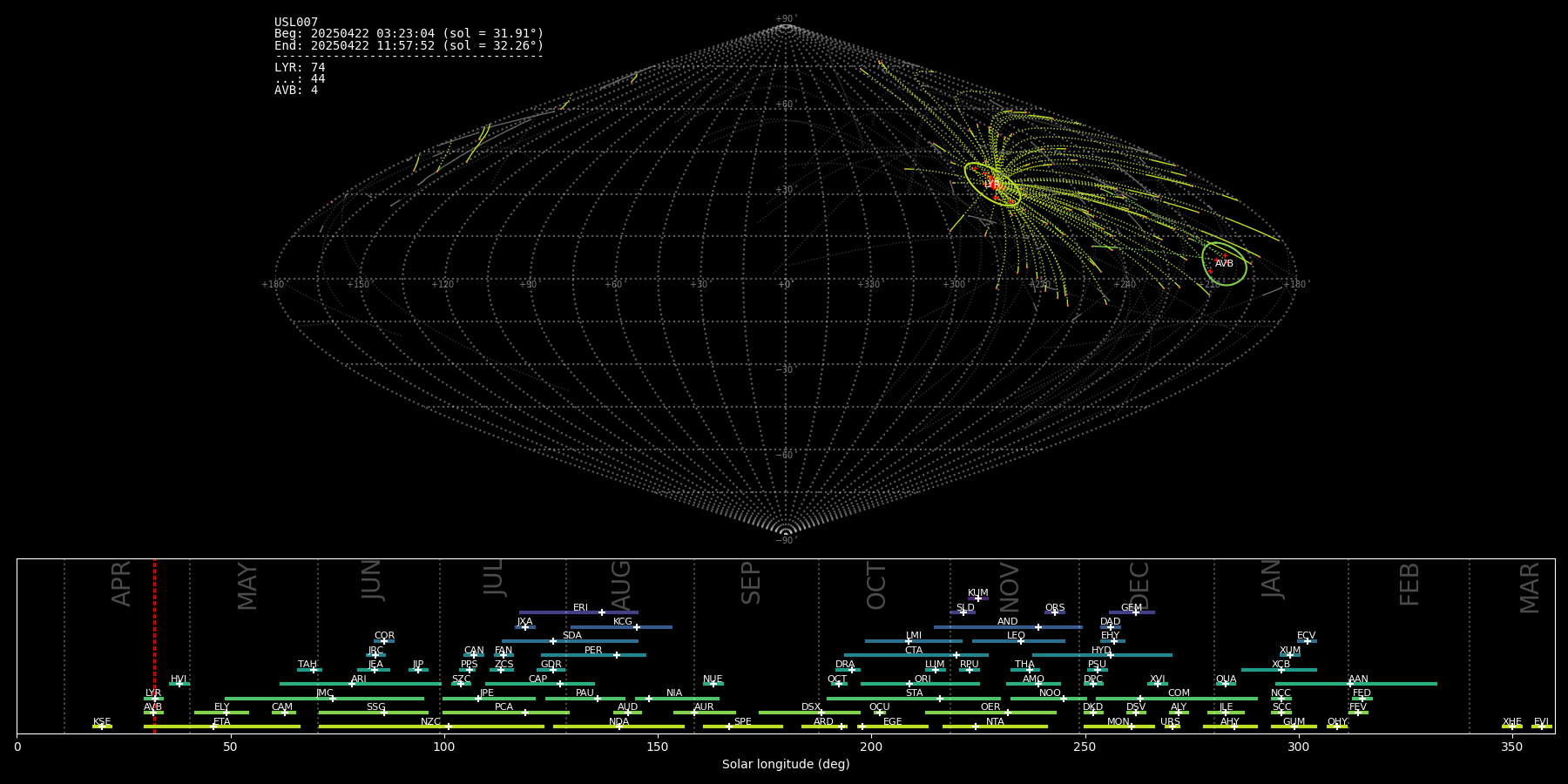Select the GEM shower bar in timeline

[1132, 612]
